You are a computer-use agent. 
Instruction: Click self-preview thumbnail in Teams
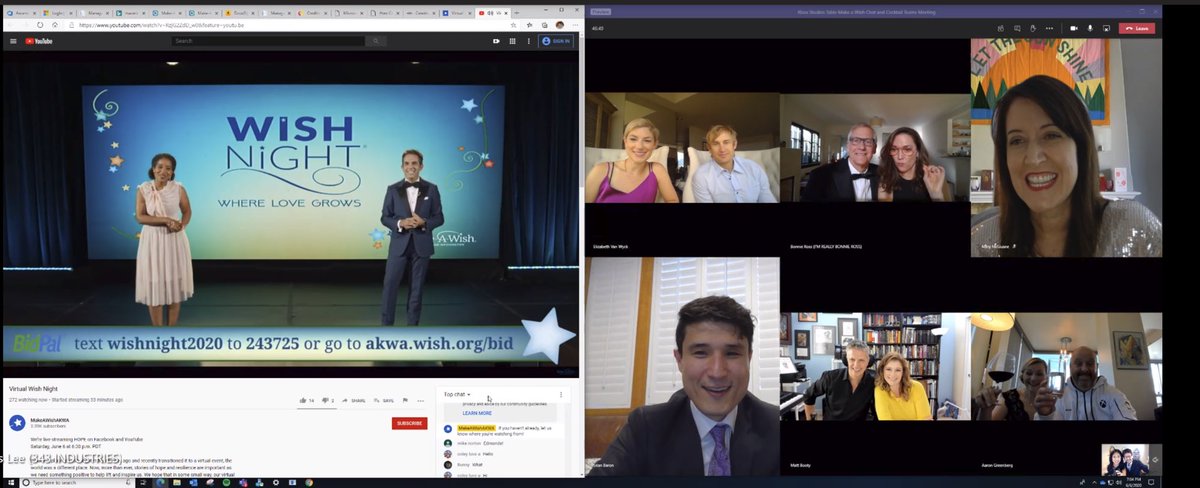click(x=1124, y=460)
